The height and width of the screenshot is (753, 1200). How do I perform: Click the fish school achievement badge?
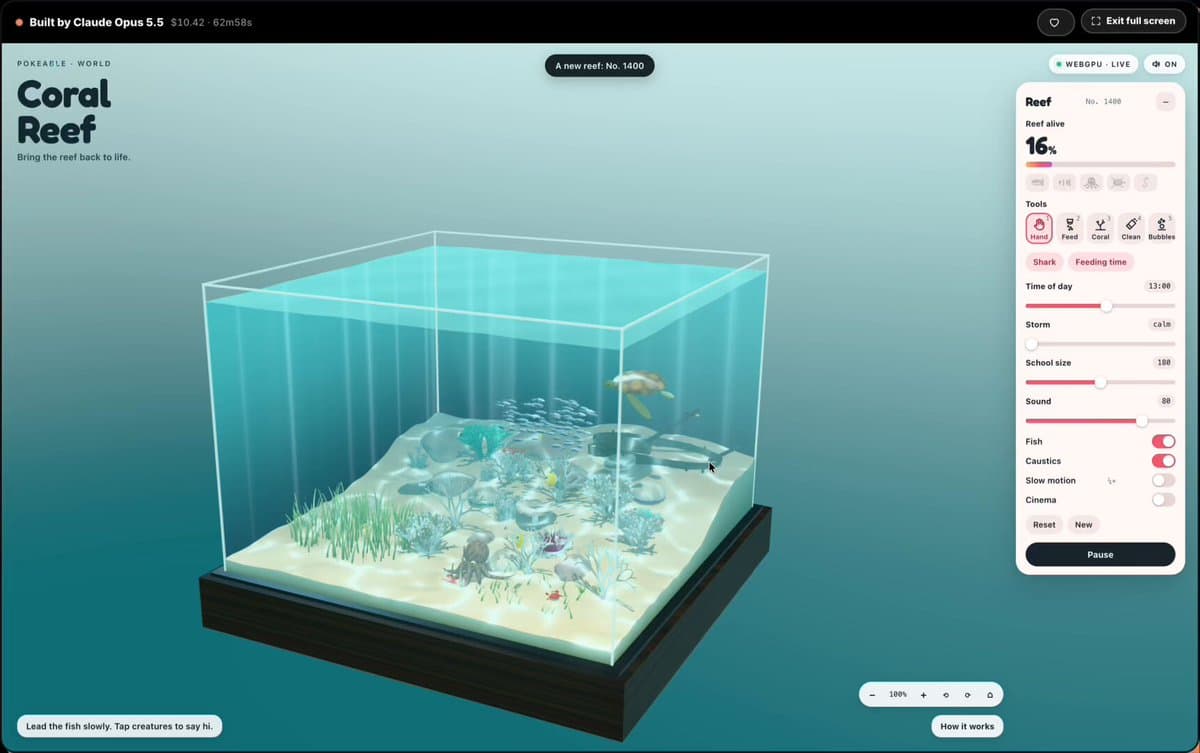tap(1065, 182)
